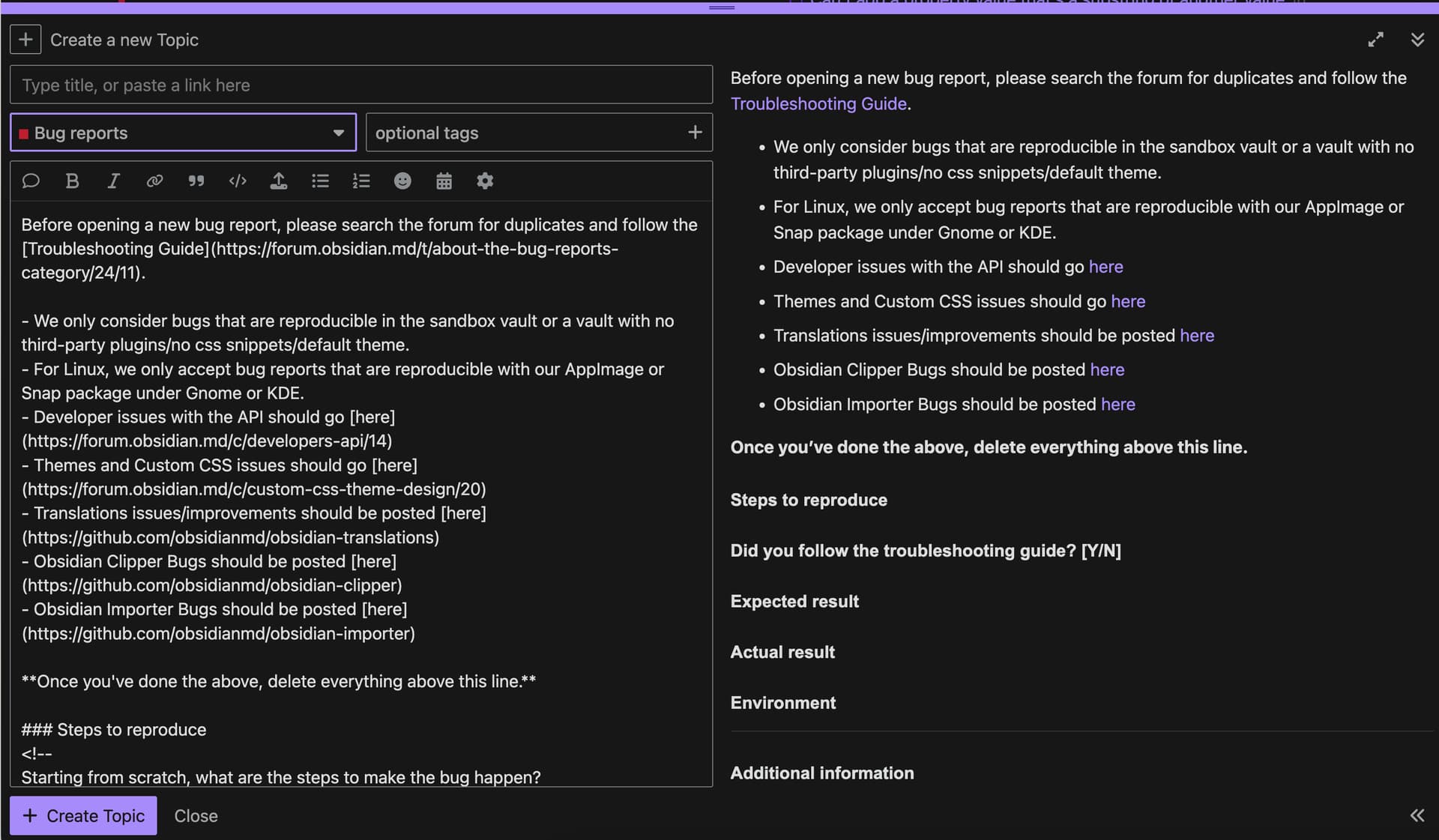The width and height of the screenshot is (1439, 840).
Task: Open Troubleshooting Guide link in preview
Action: click(x=818, y=104)
